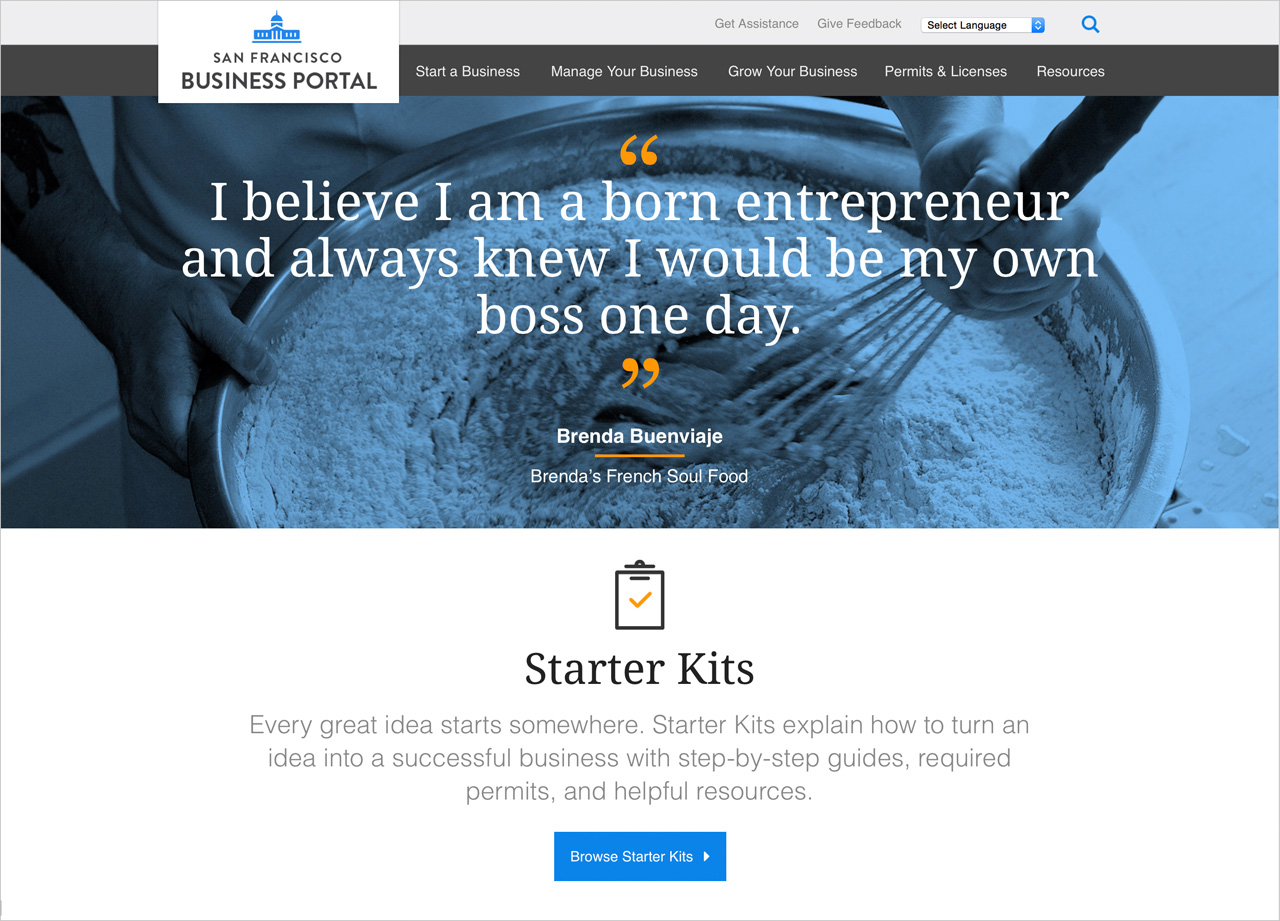Image resolution: width=1280 pixels, height=921 pixels.
Task: Click the city hall dome logo icon
Action: pyautogui.click(x=277, y=28)
